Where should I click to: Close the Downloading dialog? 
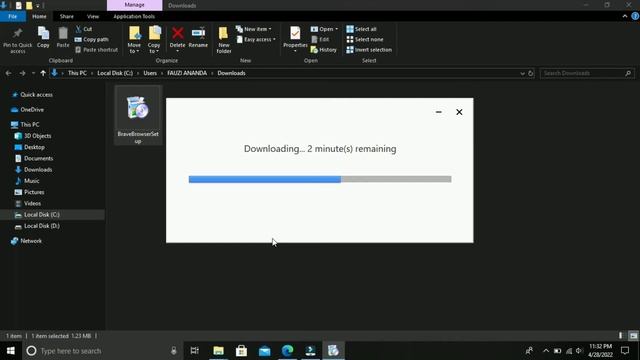(459, 112)
